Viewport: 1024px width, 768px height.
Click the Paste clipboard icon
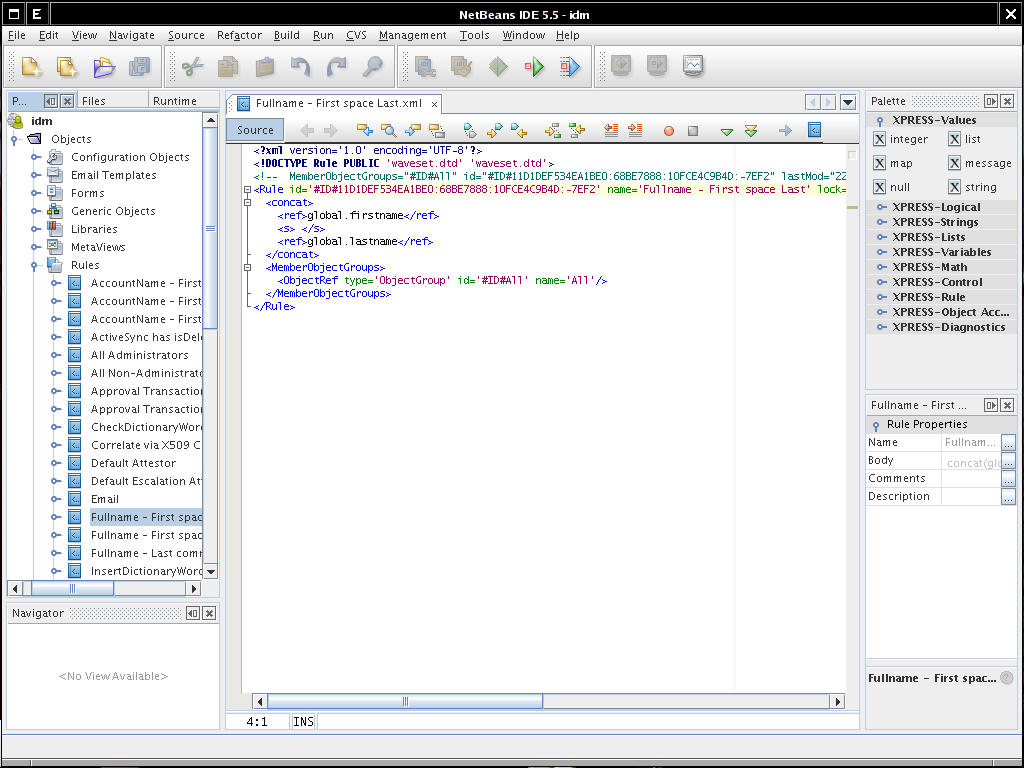[264, 66]
